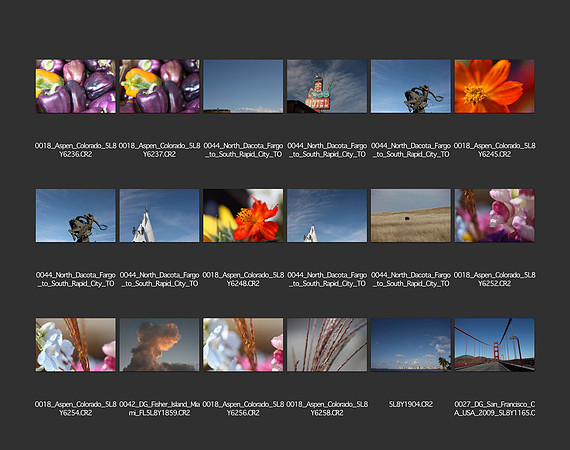Click the filename label ending Y6254.CR2
570x450 pixels.
click(76, 409)
